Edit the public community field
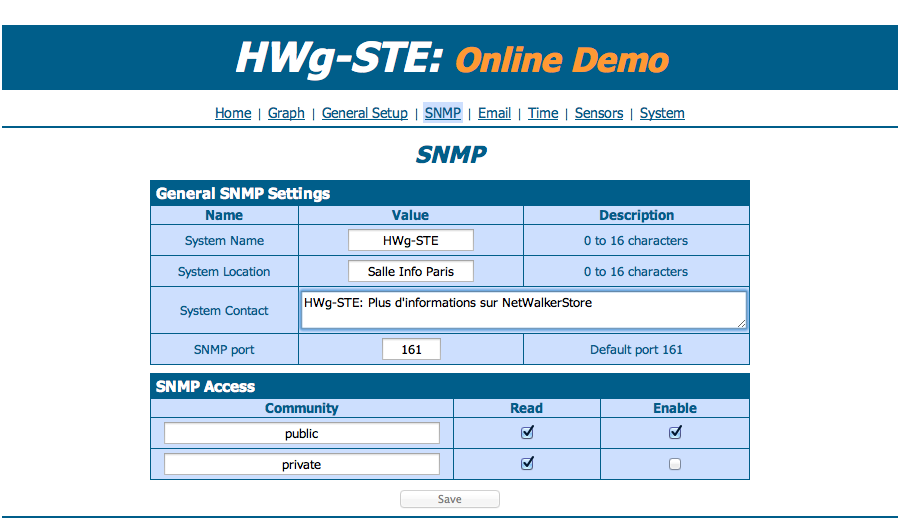 coord(302,433)
